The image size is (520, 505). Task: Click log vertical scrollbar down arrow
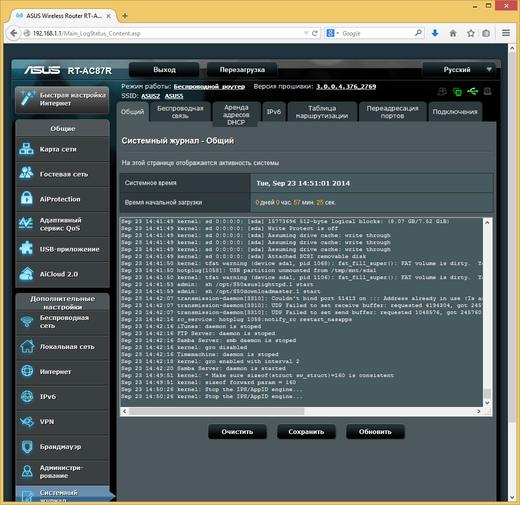pos(487,402)
